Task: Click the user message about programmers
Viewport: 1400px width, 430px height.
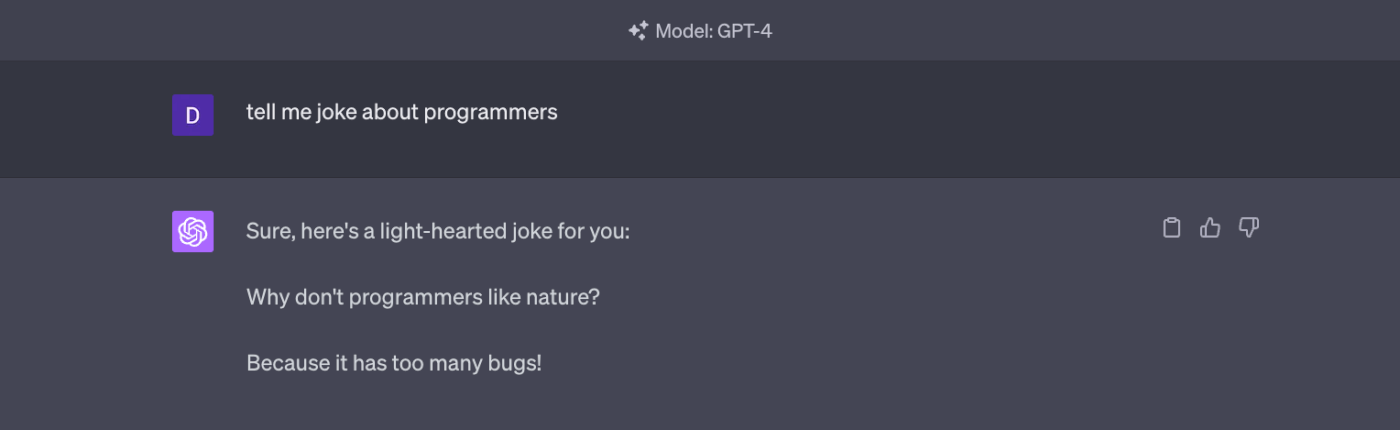Action: pyautogui.click(x=402, y=112)
